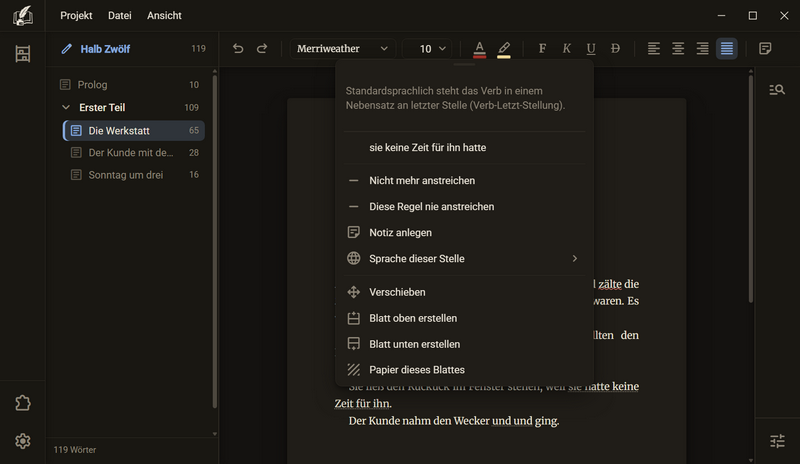Image resolution: width=800 pixels, height=464 pixels.
Task: Click the pencil icon beside Halb Zwölf
Action: click(66, 49)
